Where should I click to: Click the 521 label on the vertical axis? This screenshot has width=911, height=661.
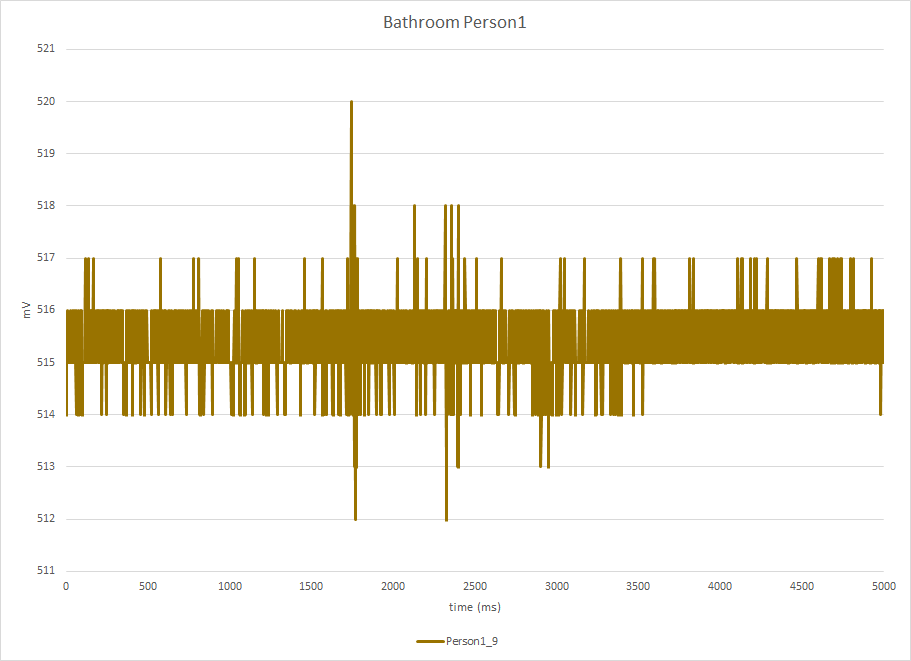[46, 49]
